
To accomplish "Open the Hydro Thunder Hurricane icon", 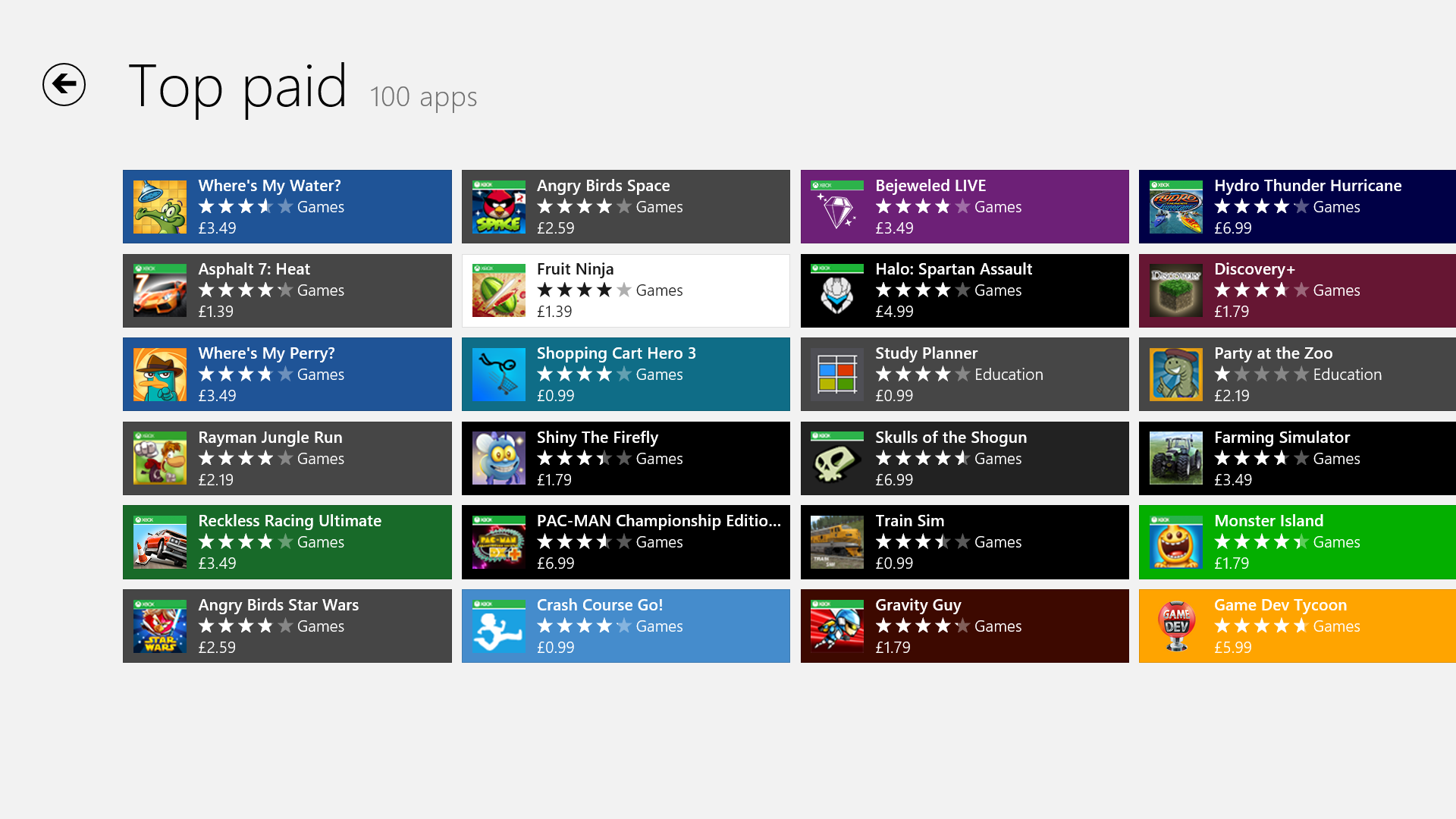I will [x=1176, y=206].
